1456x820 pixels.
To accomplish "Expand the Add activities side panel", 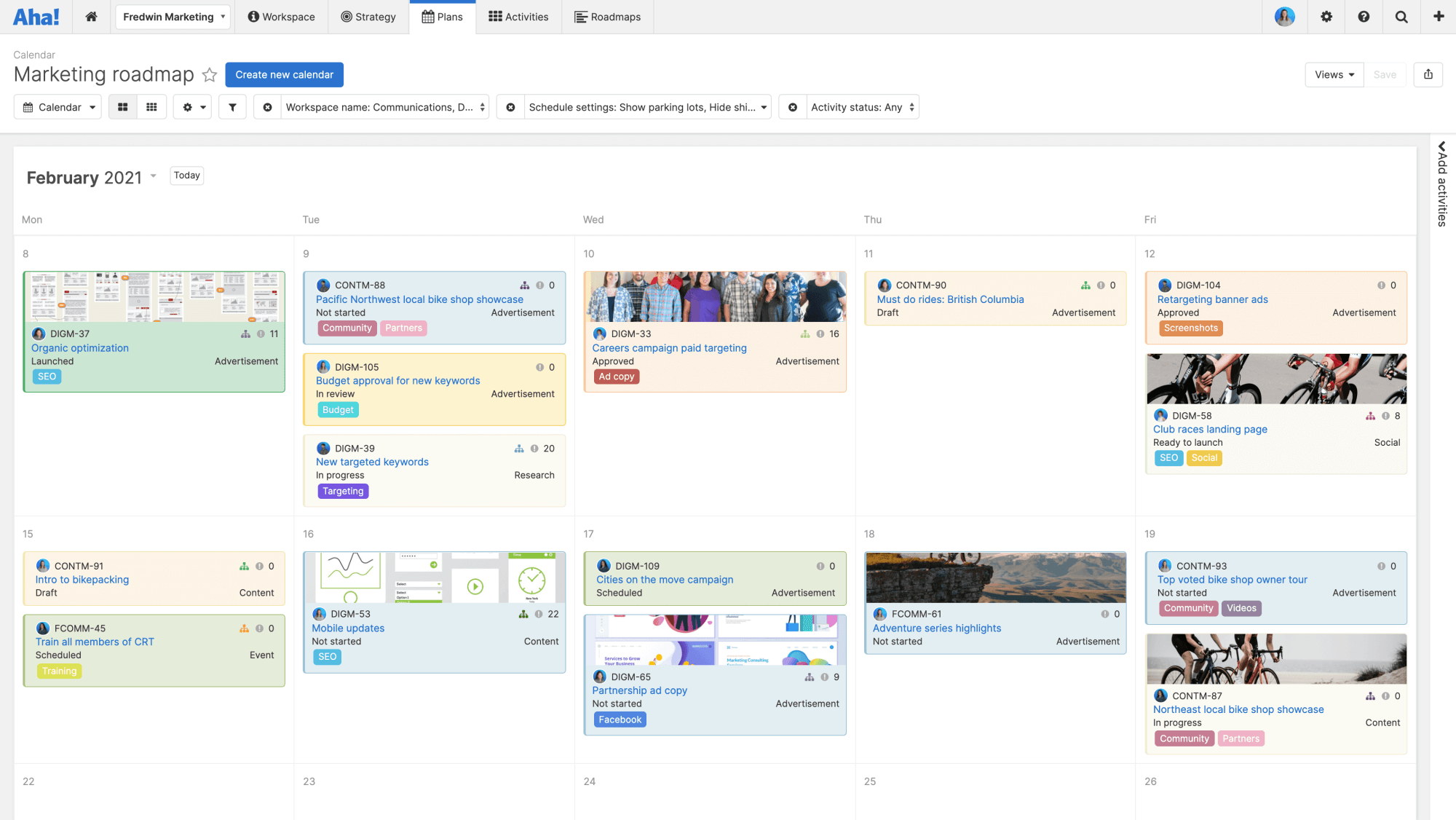I will click(1441, 185).
